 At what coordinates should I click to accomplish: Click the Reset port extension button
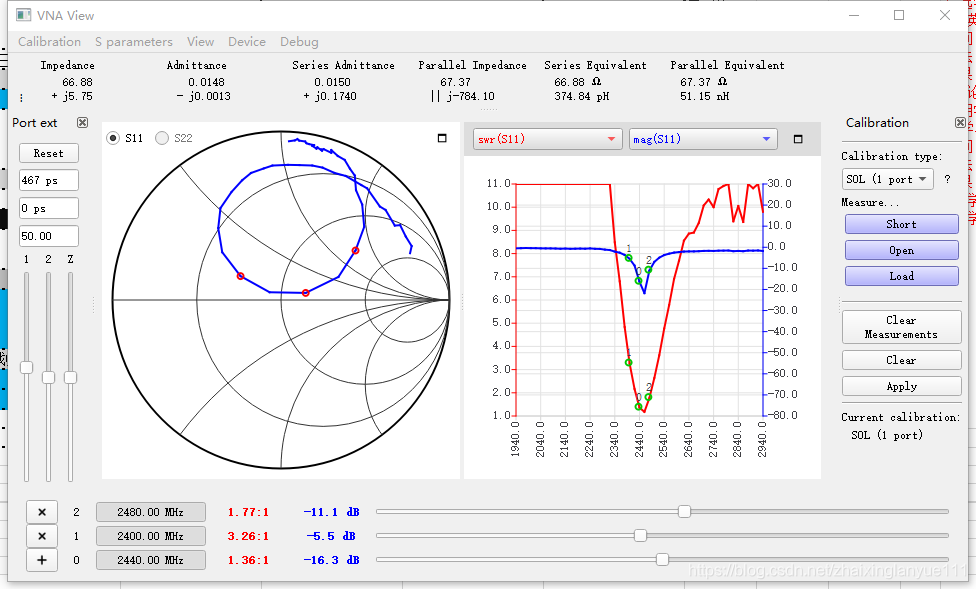pos(49,153)
